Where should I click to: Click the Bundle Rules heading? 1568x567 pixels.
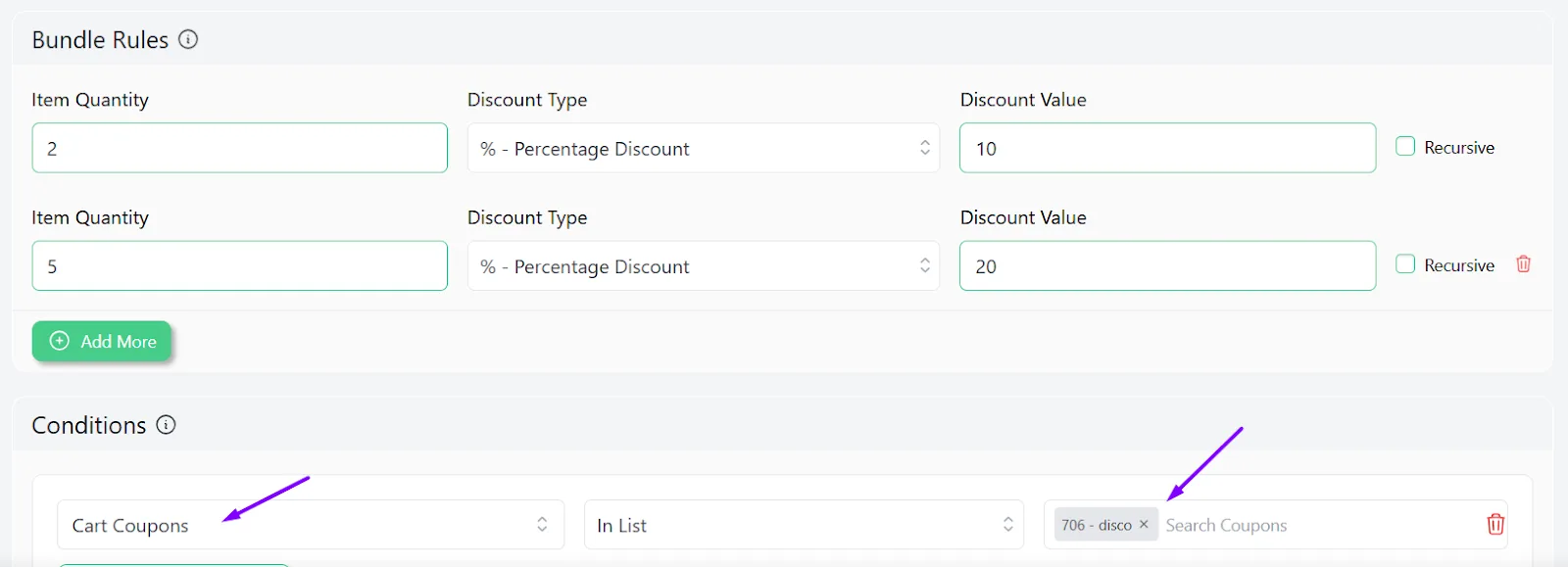coord(100,40)
